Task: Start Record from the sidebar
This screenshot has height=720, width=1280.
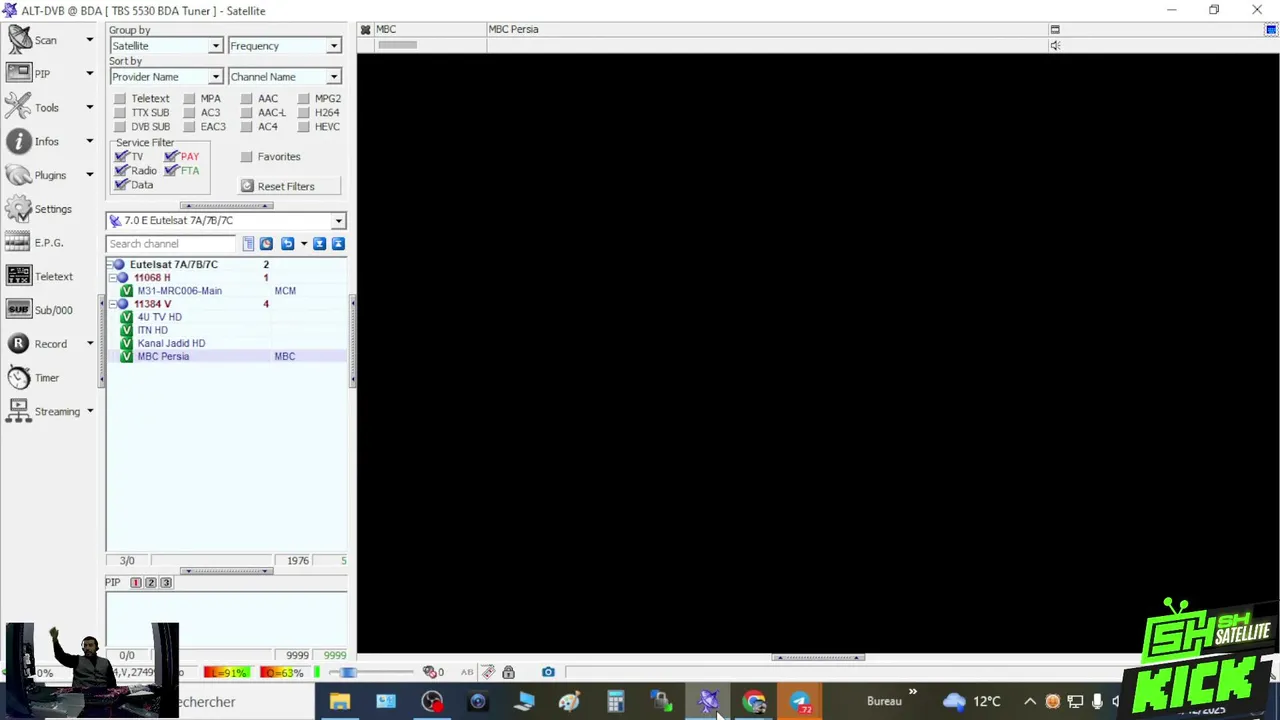Action: pyautogui.click(x=36, y=344)
